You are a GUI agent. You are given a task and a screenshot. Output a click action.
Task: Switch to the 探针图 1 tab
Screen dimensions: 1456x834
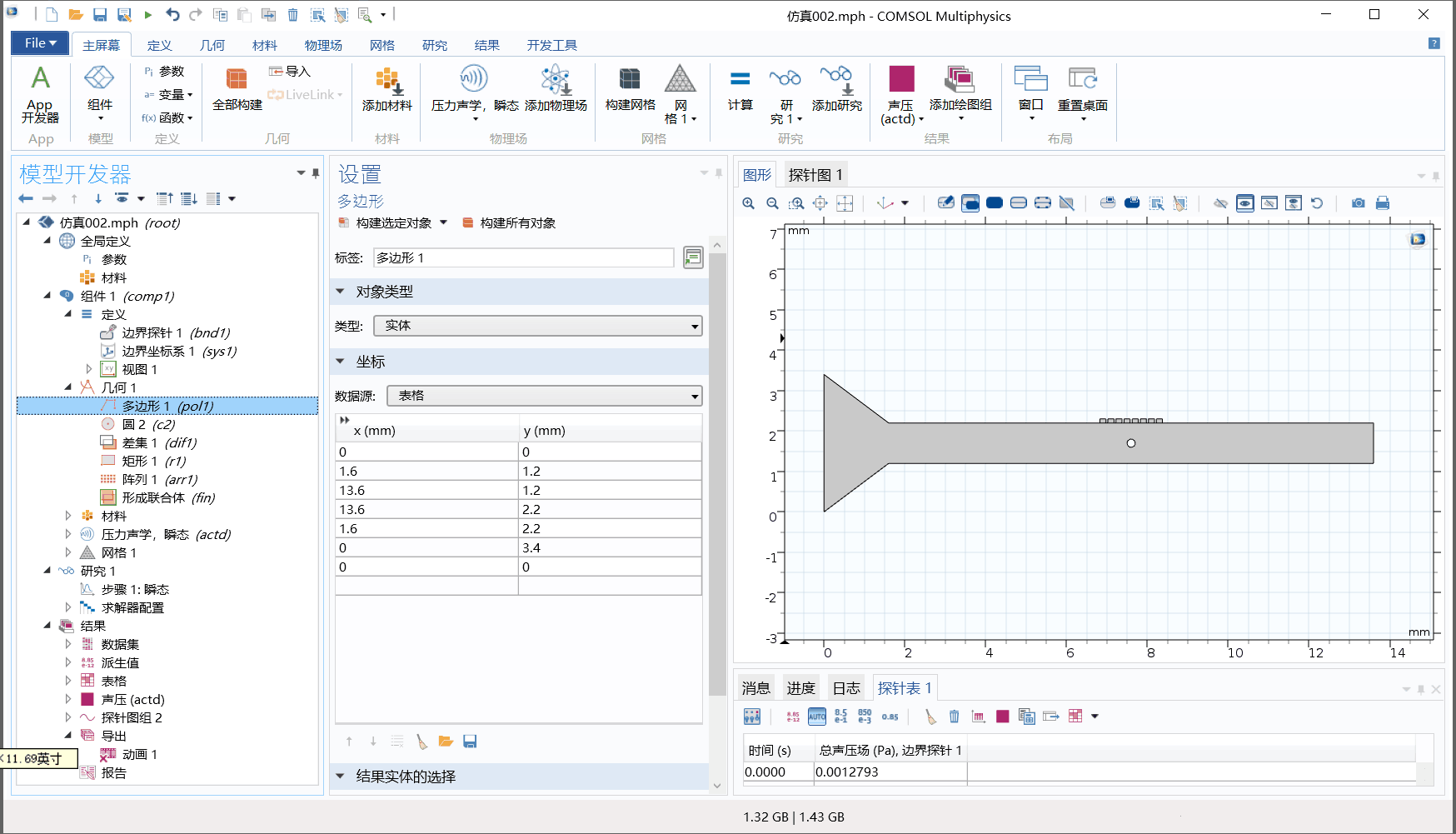pyautogui.click(x=815, y=175)
